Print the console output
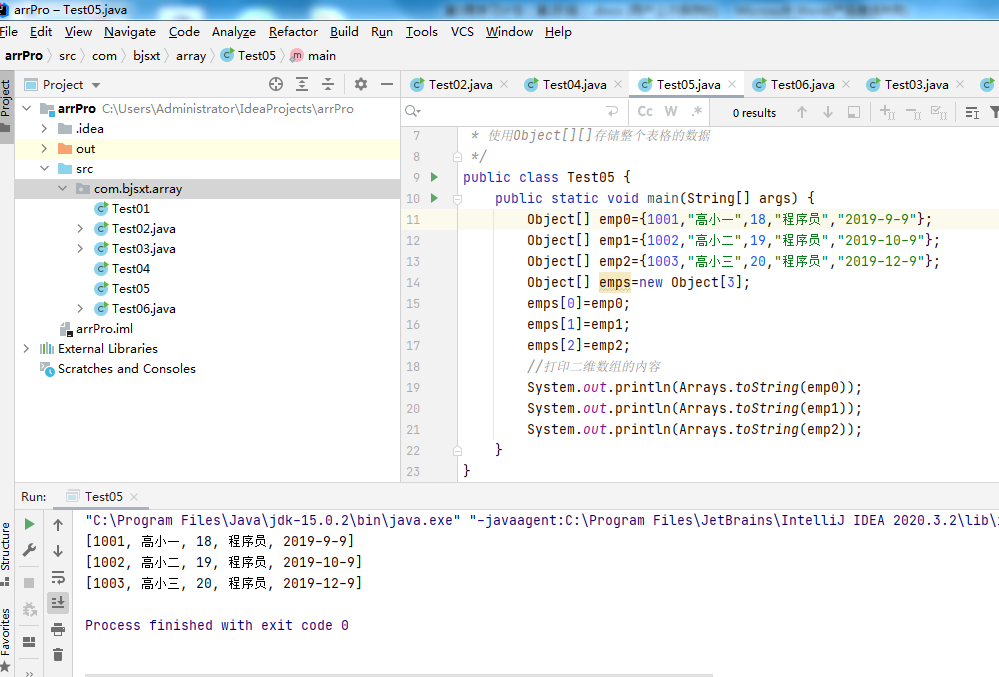 [x=58, y=629]
